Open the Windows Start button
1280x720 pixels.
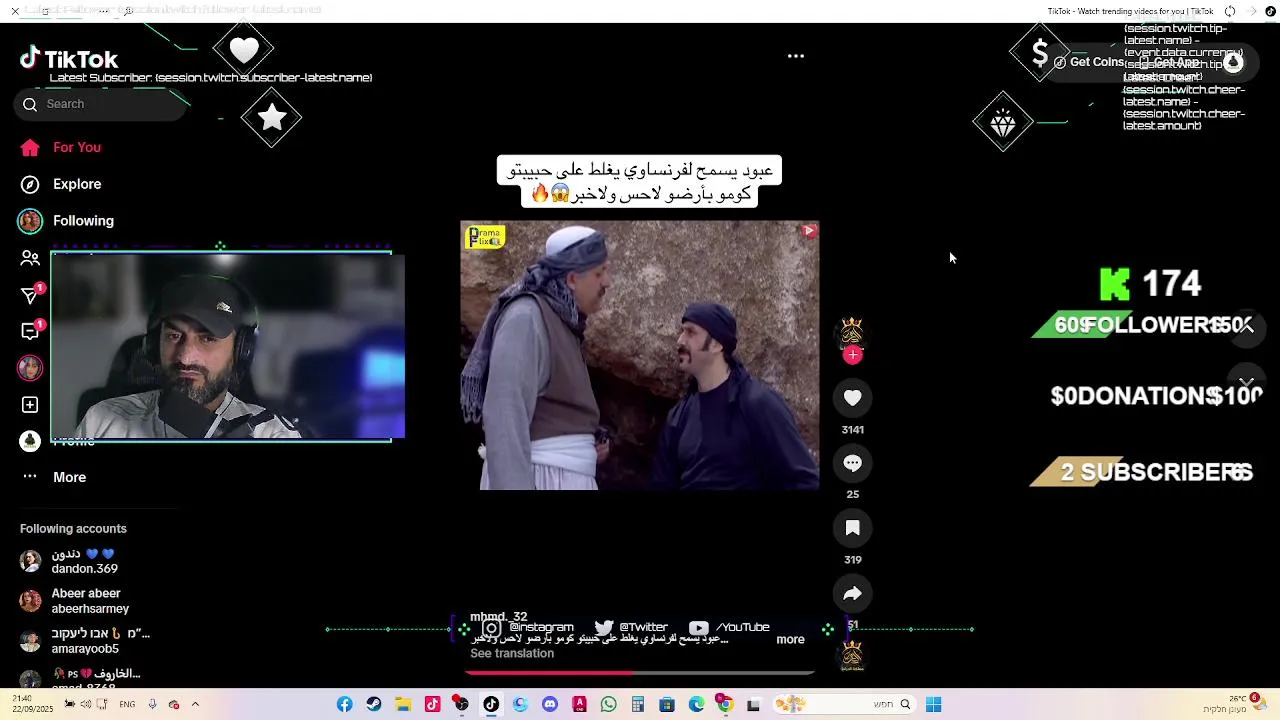point(933,705)
